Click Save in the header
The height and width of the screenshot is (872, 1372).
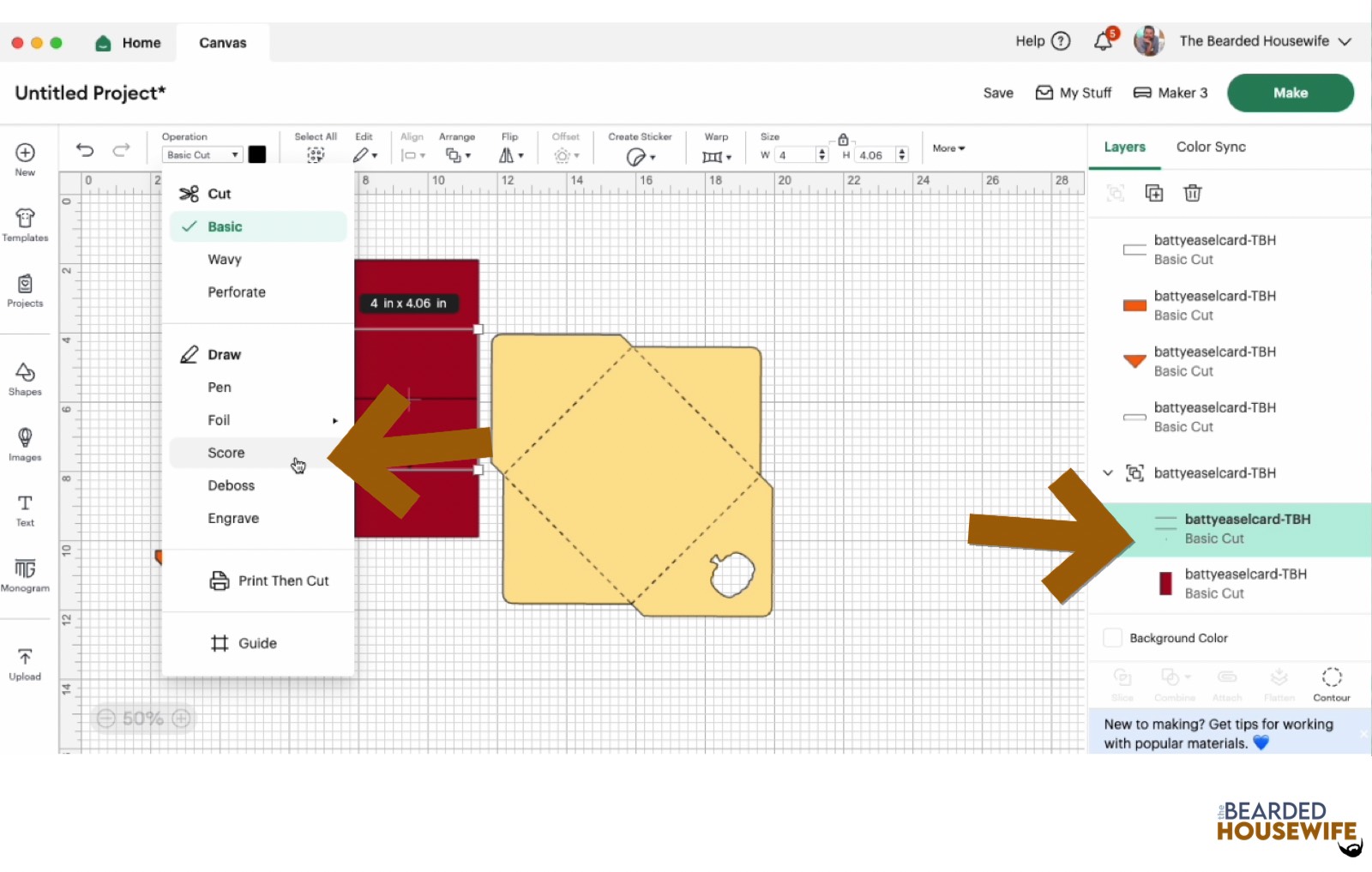[998, 93]
